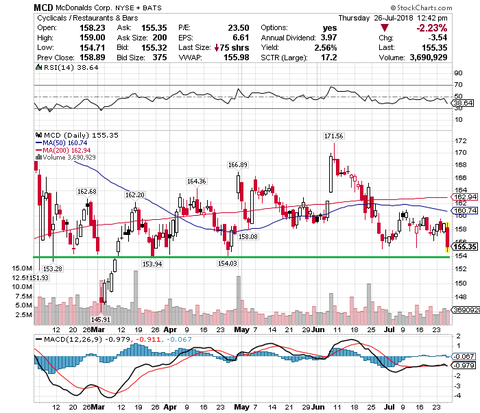Click the Last Size 75 shrs value
The height and width of the screenshot is (413, 480).
click(x=234, y=48)
